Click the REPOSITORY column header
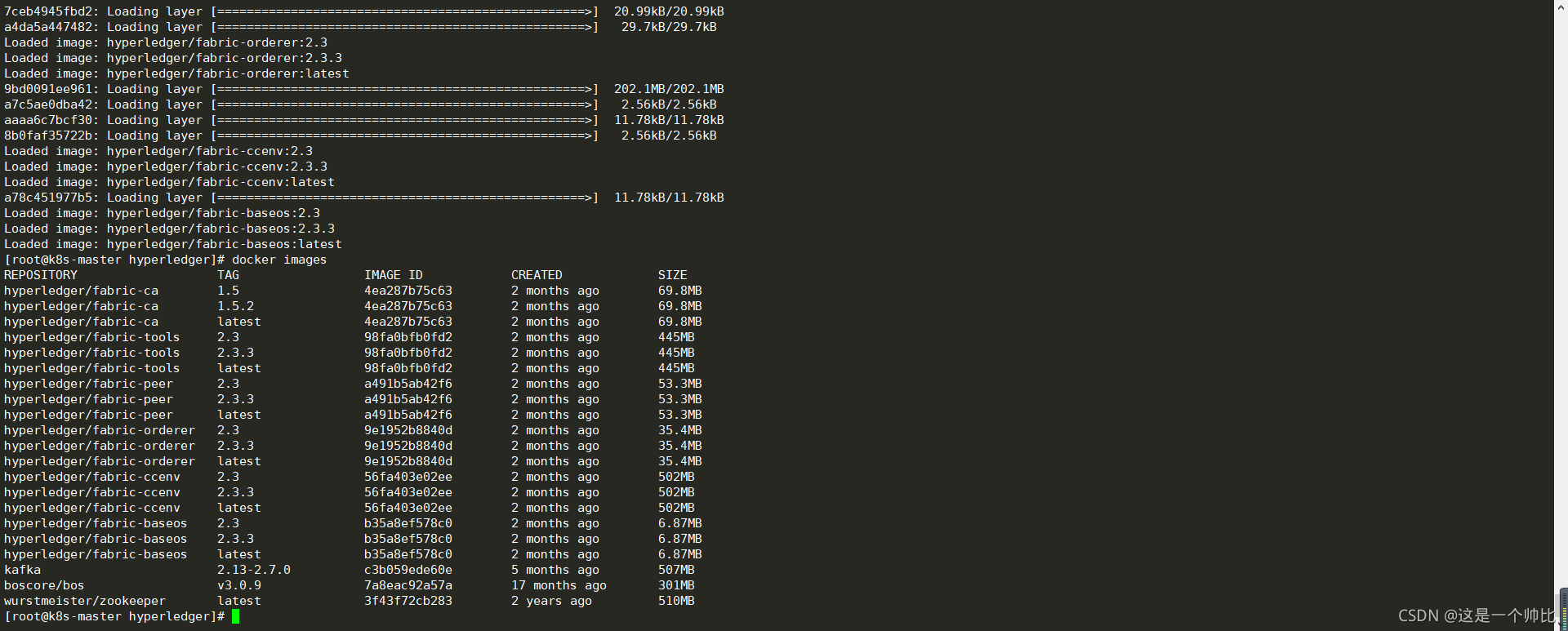1568x631 pixels. 41,275
